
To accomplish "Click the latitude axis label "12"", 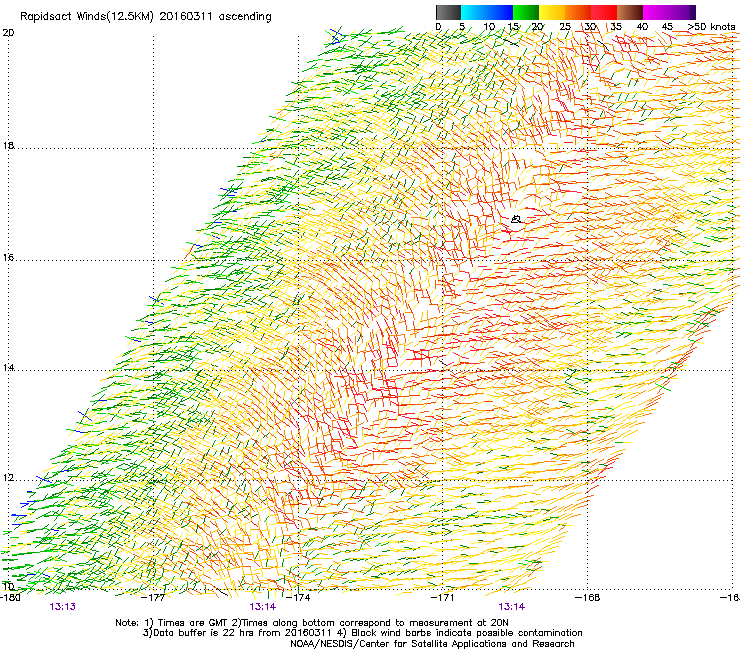I will tap(8, 478).
